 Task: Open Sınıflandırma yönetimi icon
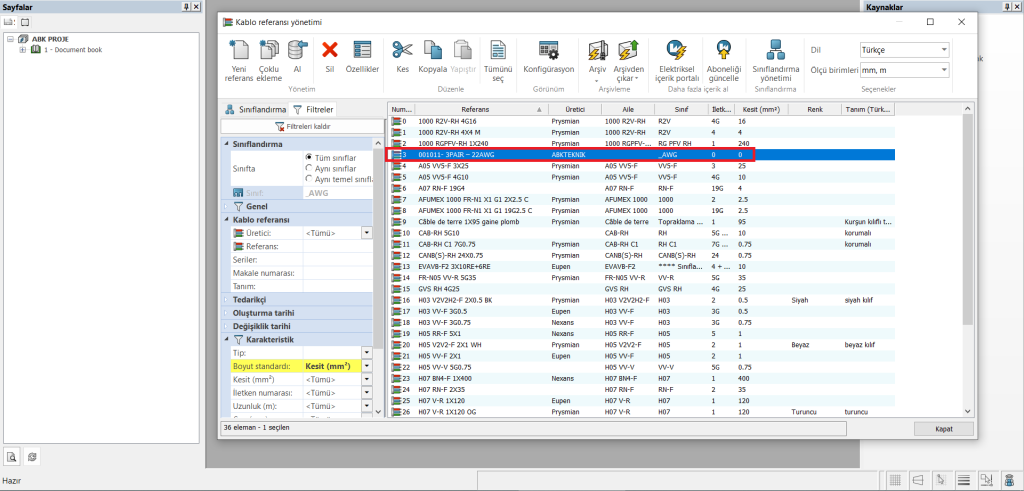tap(776, 50)
